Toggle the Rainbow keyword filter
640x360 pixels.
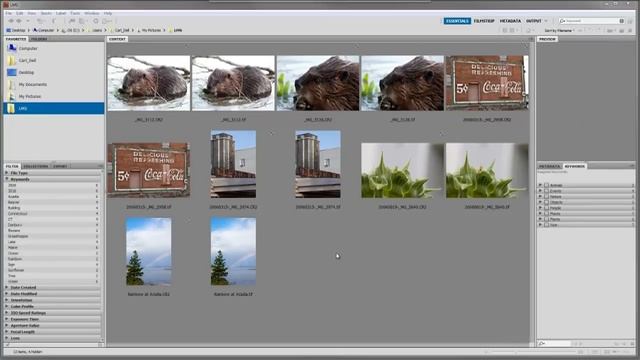click(x=53, y=259)
